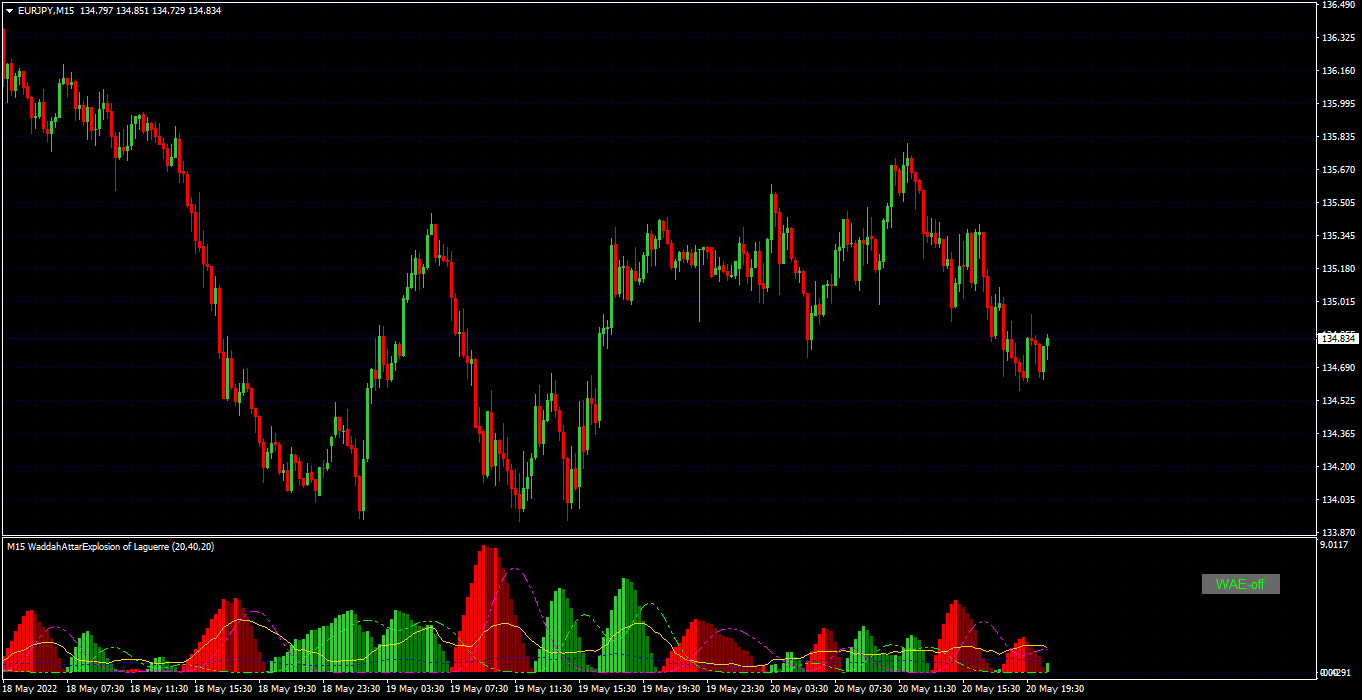Click the 19 May 11:30 time label
The image size is (1362, 700).
[x=543, y=689]
